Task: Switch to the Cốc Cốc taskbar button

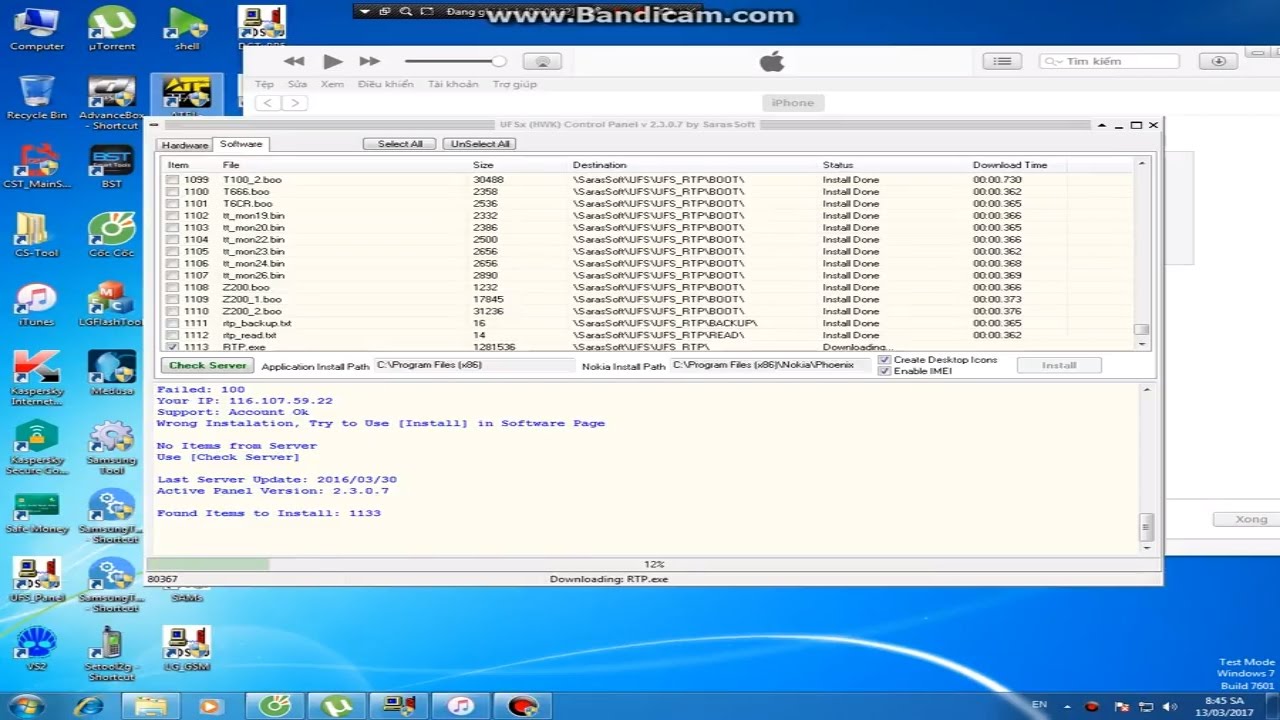Action: 274,705
